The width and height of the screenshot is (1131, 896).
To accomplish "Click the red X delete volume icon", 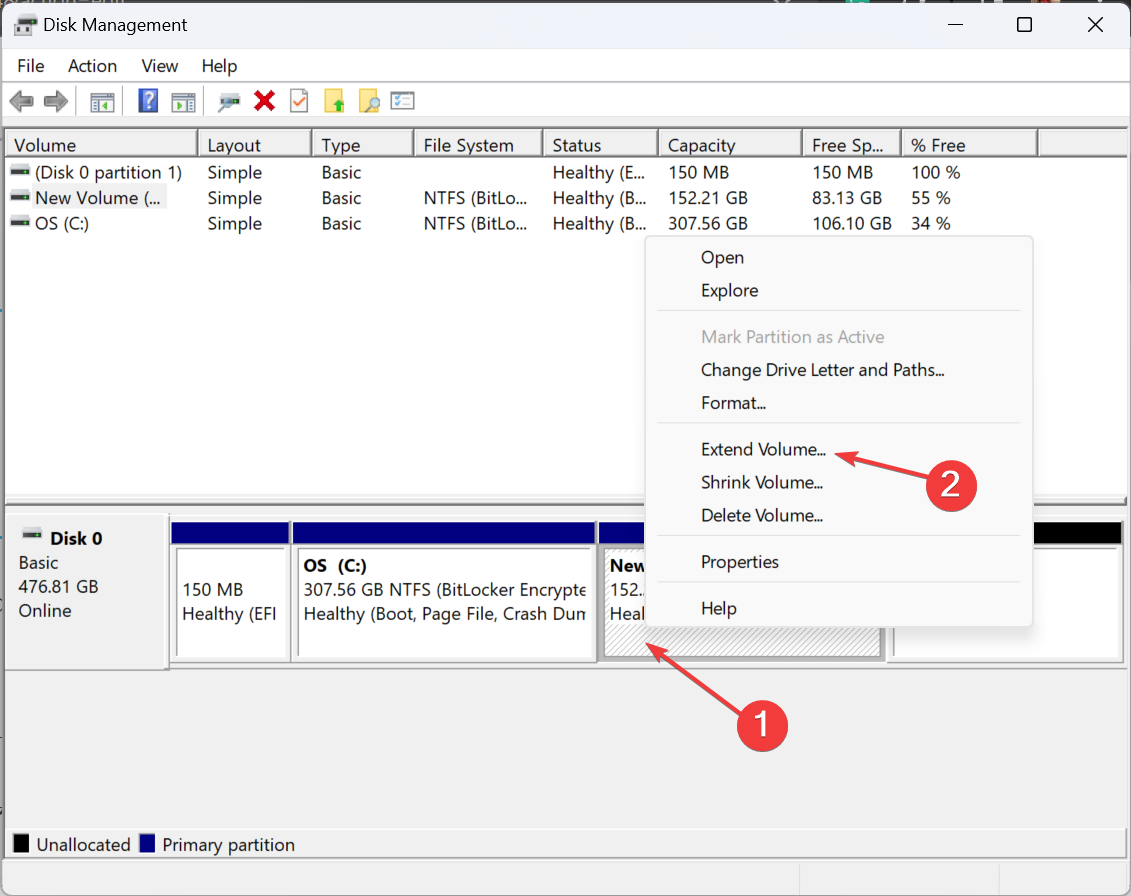I will point(263,100).
